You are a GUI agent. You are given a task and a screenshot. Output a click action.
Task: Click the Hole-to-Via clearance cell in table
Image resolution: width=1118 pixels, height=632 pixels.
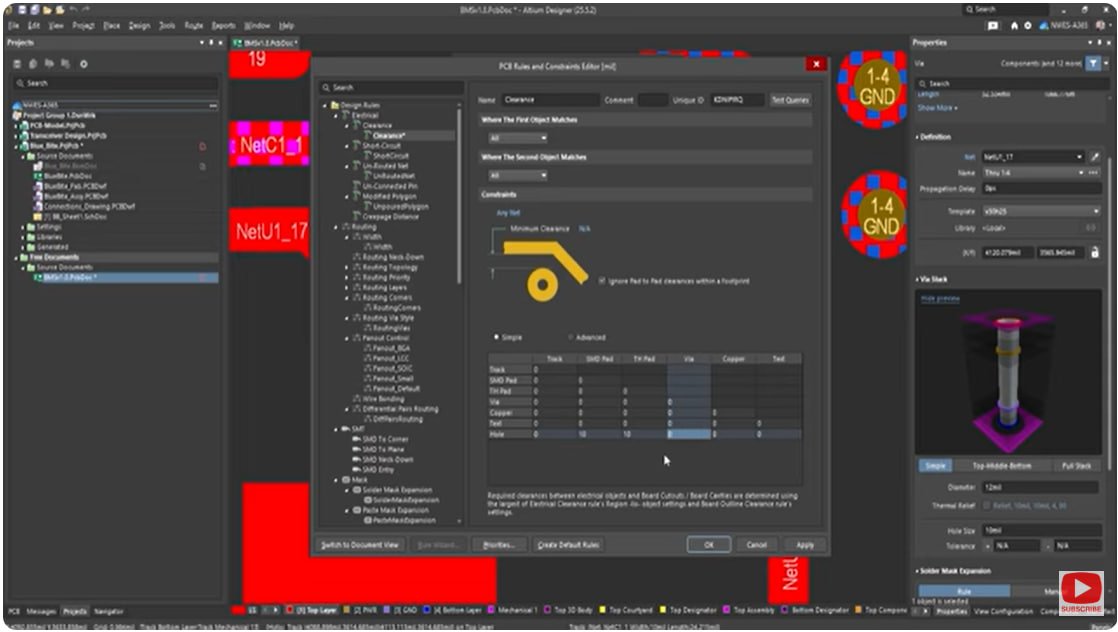tap(688, 434)
